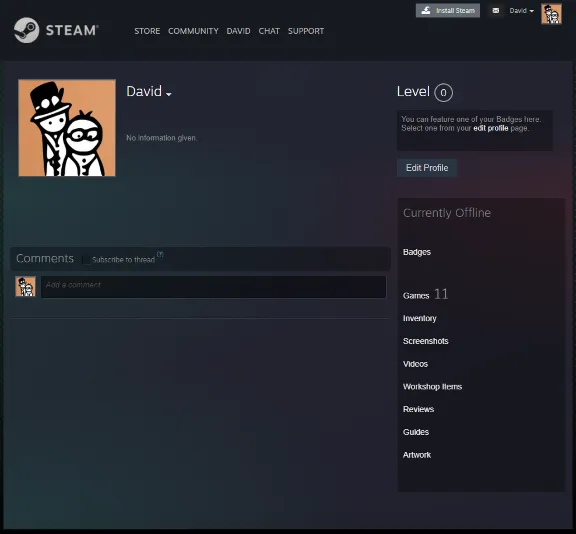Open the Games link in the sidebar
This screenshot has height=534, width=576.
tap(416, 296)
